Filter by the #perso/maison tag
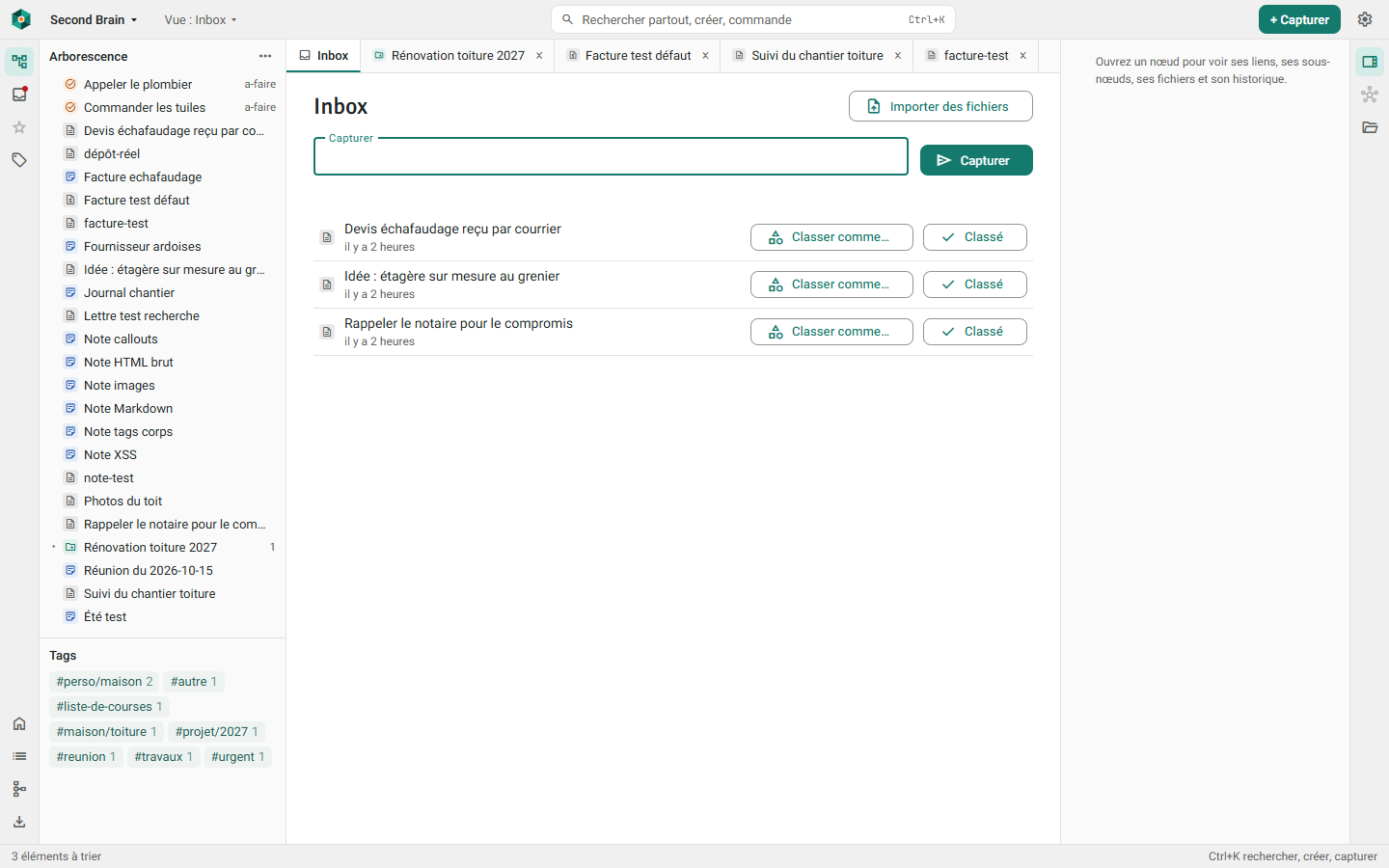 pyautogui.click(x=104, y=682)
